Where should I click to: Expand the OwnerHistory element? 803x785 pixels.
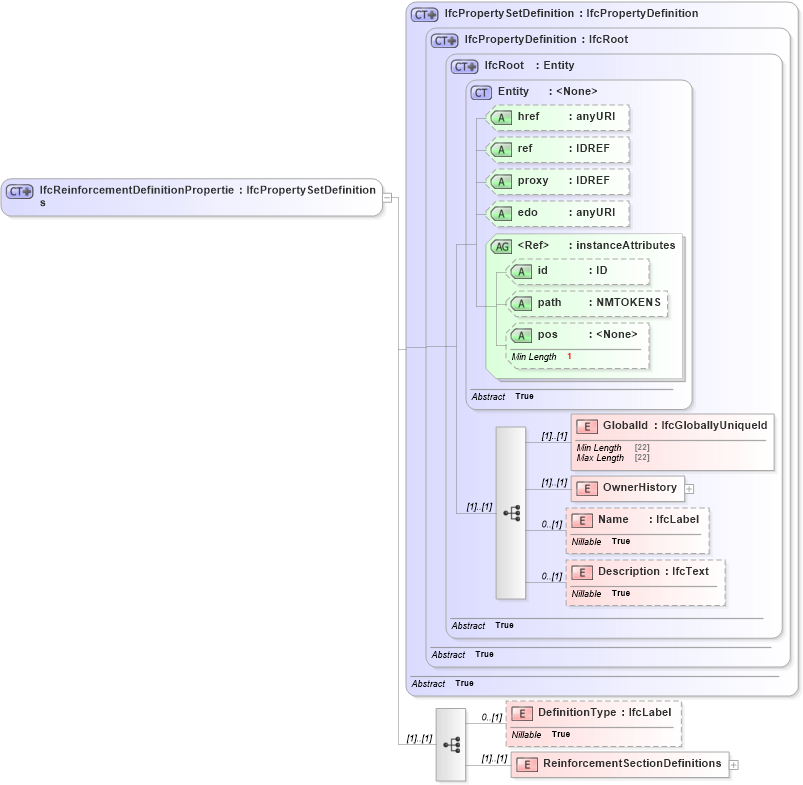pyautogui.click(x=690, y=488)
